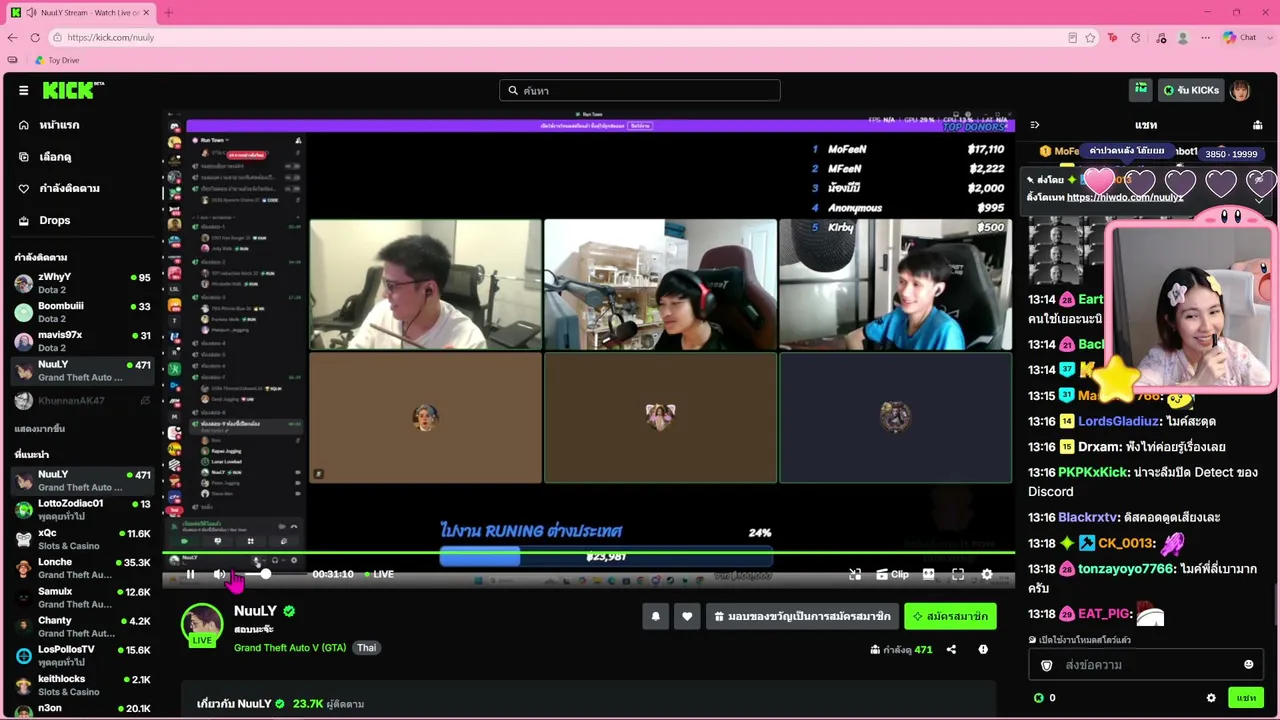Open mavis97x channel in sidebar
The image size is (1280, 720).
pos(82,341)
